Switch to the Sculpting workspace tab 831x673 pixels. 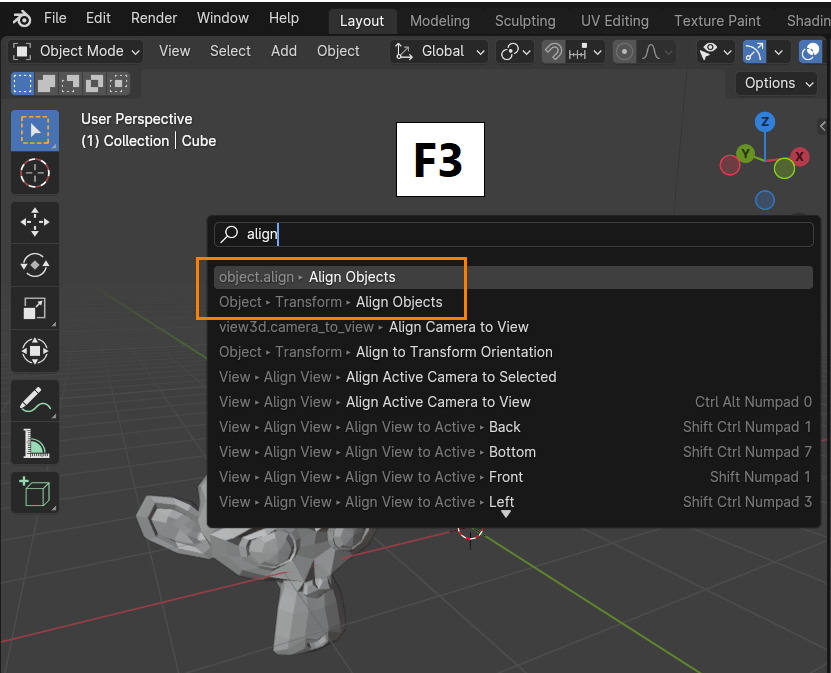525,21
